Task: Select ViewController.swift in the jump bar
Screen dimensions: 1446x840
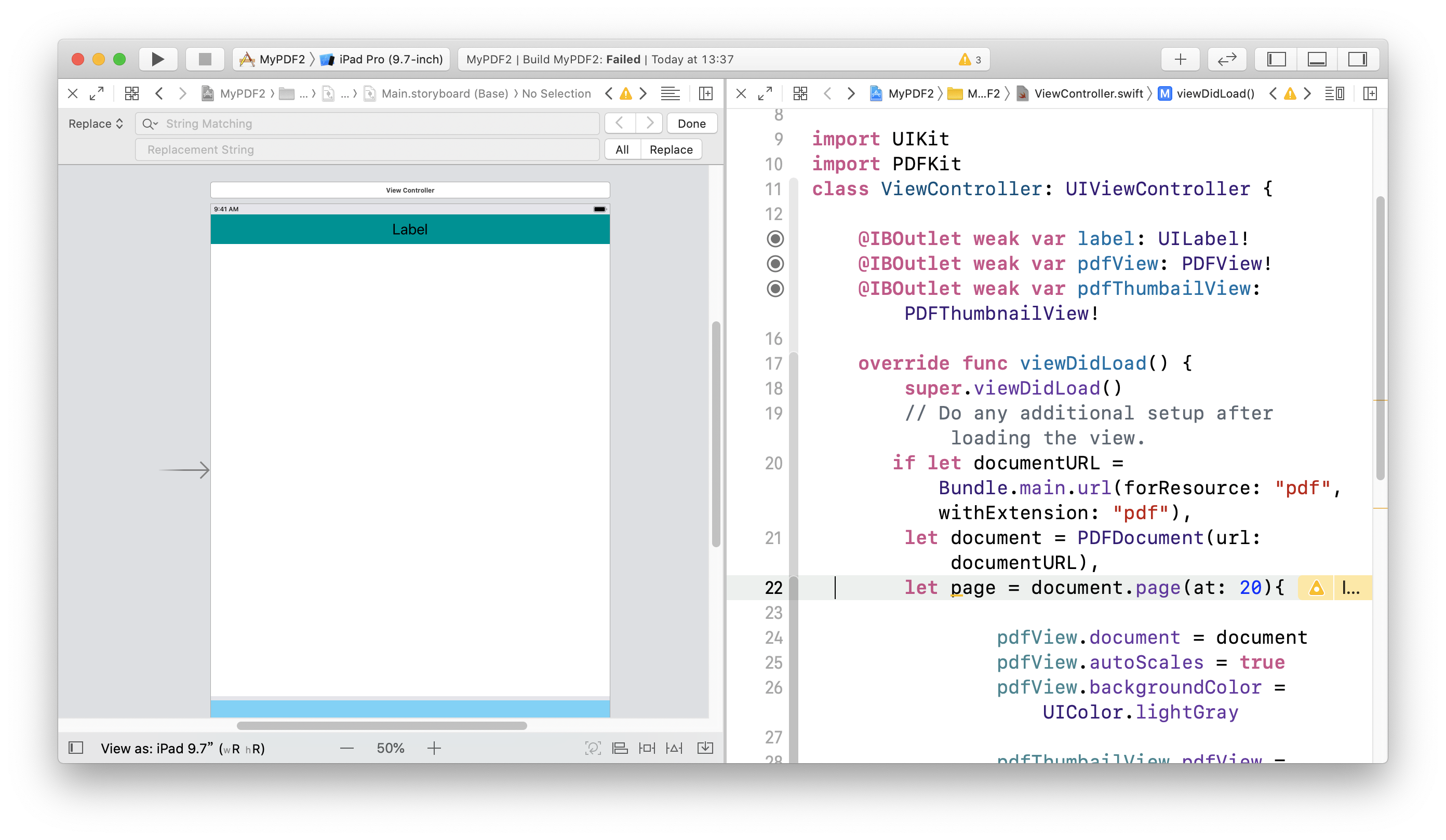Action: pyautogui.click(x=1088, y=93)
